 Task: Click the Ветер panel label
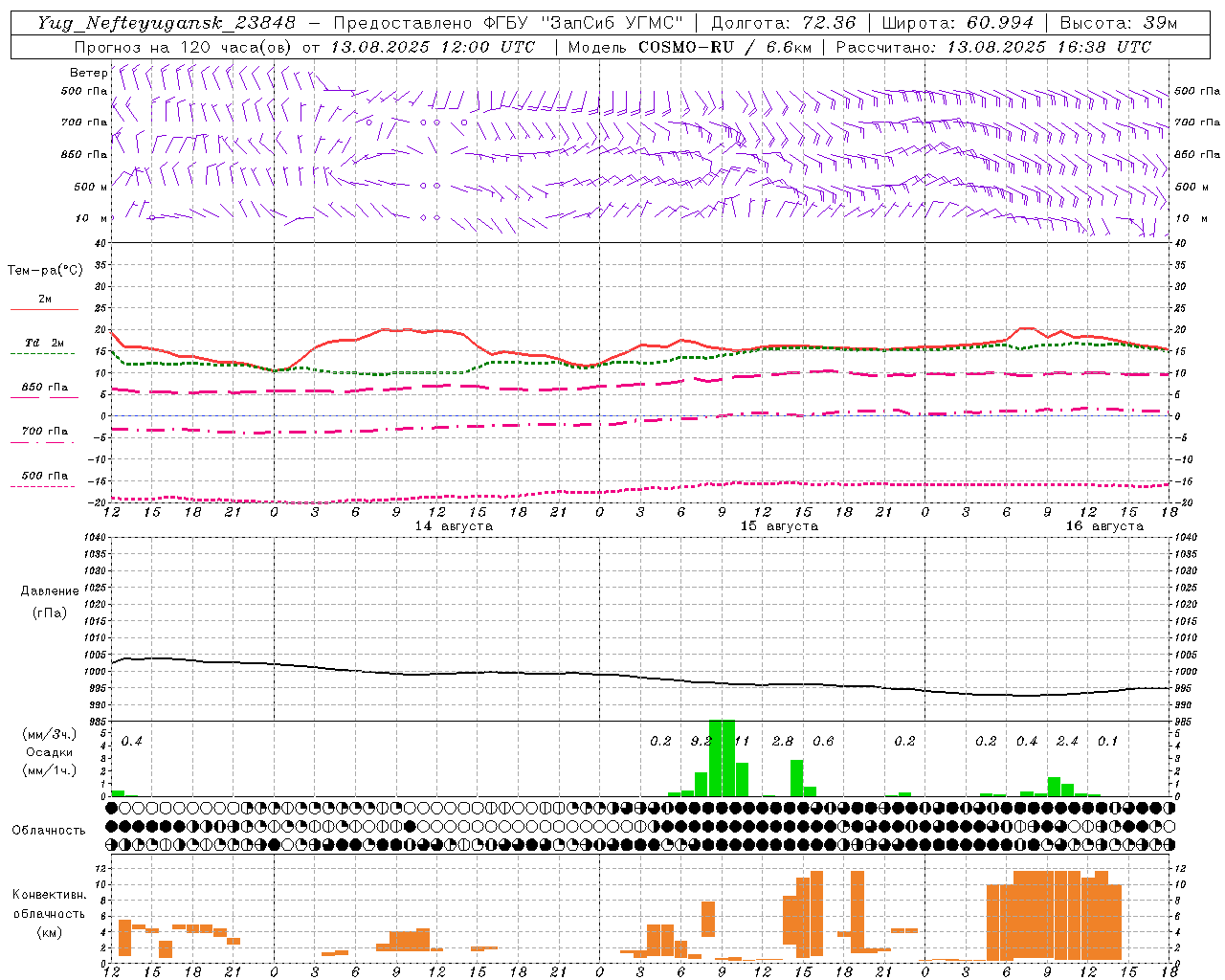(x=88, y=73)
